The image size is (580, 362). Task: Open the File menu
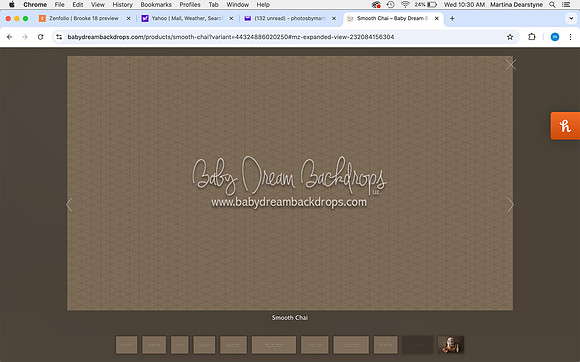coord(60,4)
